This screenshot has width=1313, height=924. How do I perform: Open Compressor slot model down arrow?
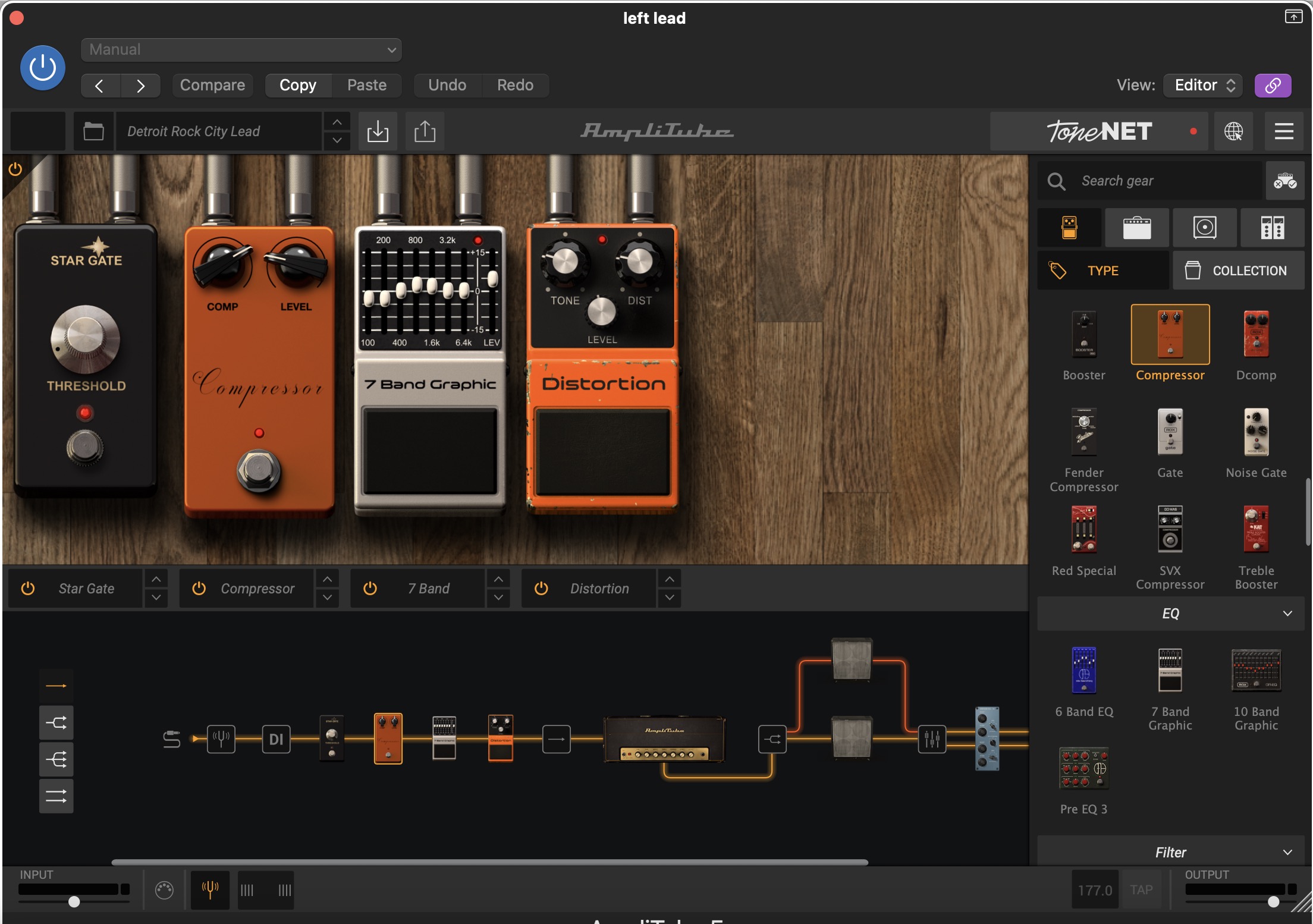coord(327,598)
